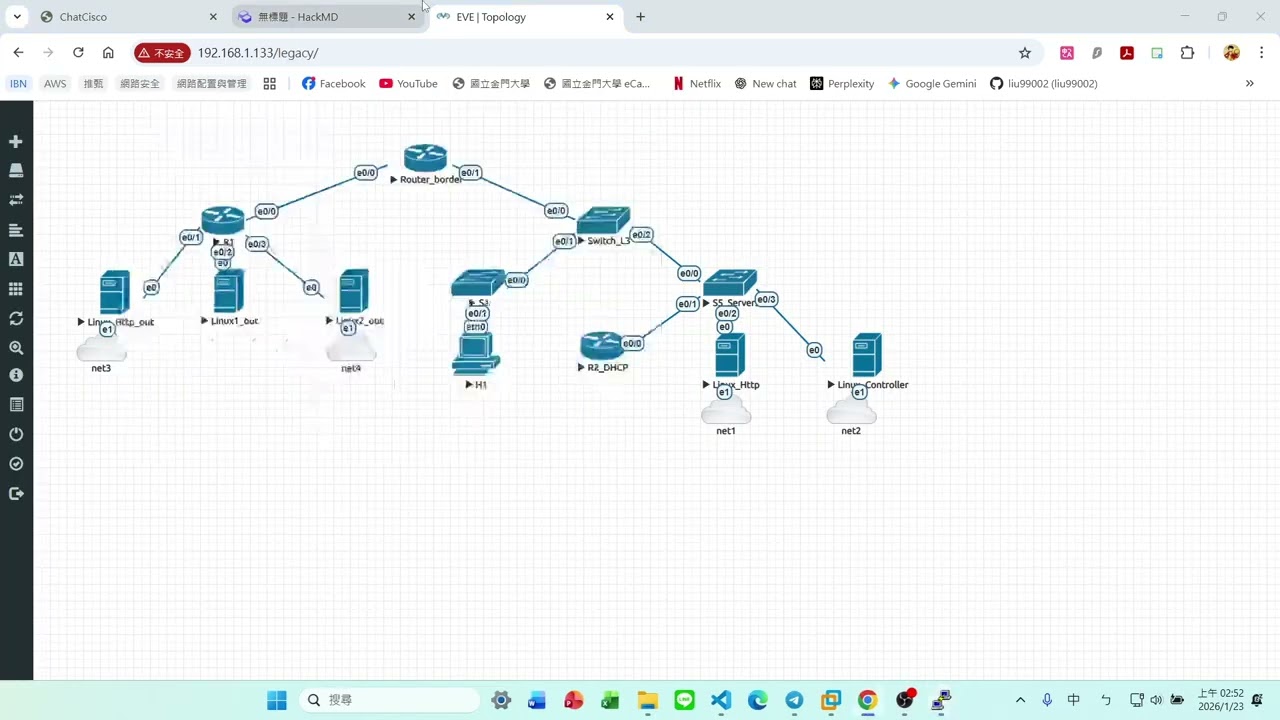Open File Explorer from the taskbar
The image size is (1280, 720).
647,700
